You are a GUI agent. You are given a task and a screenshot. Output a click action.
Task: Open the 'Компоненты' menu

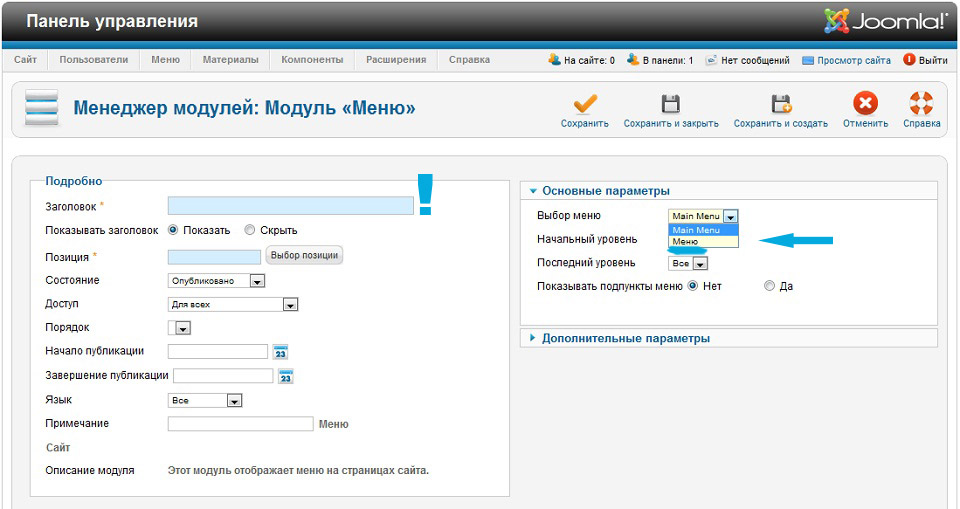(x=312, y=60)
